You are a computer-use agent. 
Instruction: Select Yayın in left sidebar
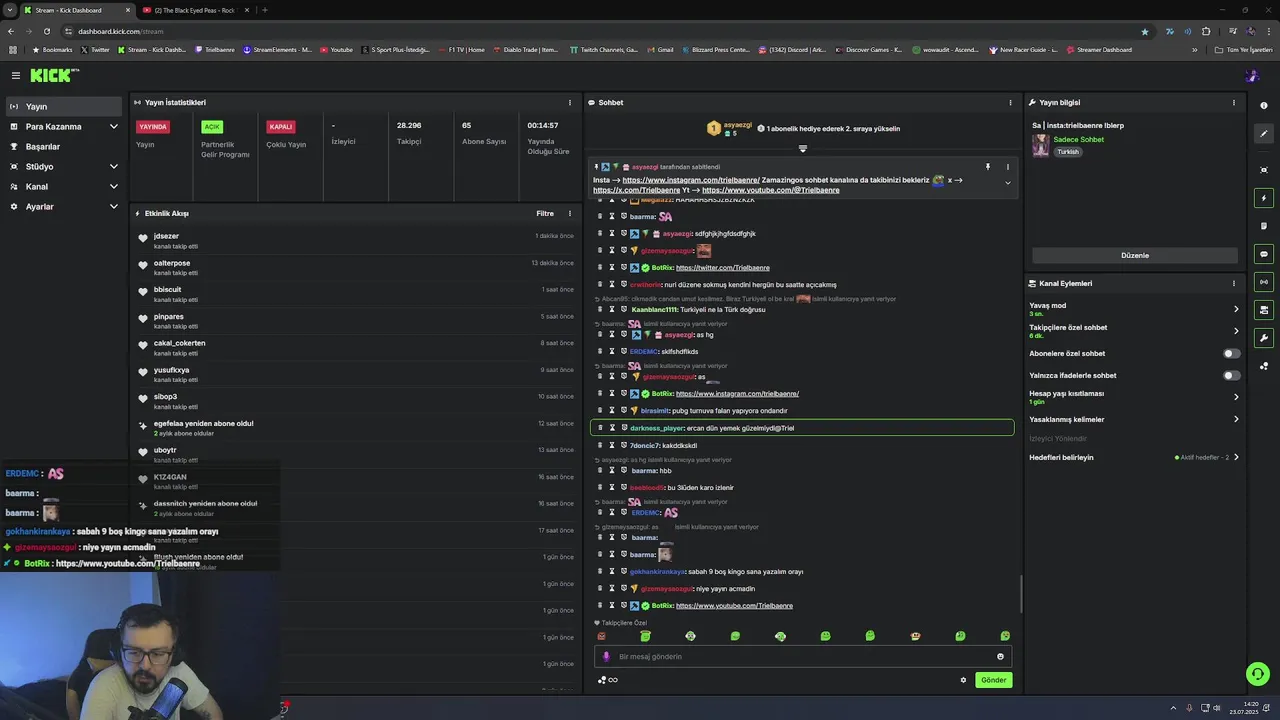(x=64, y=107)
